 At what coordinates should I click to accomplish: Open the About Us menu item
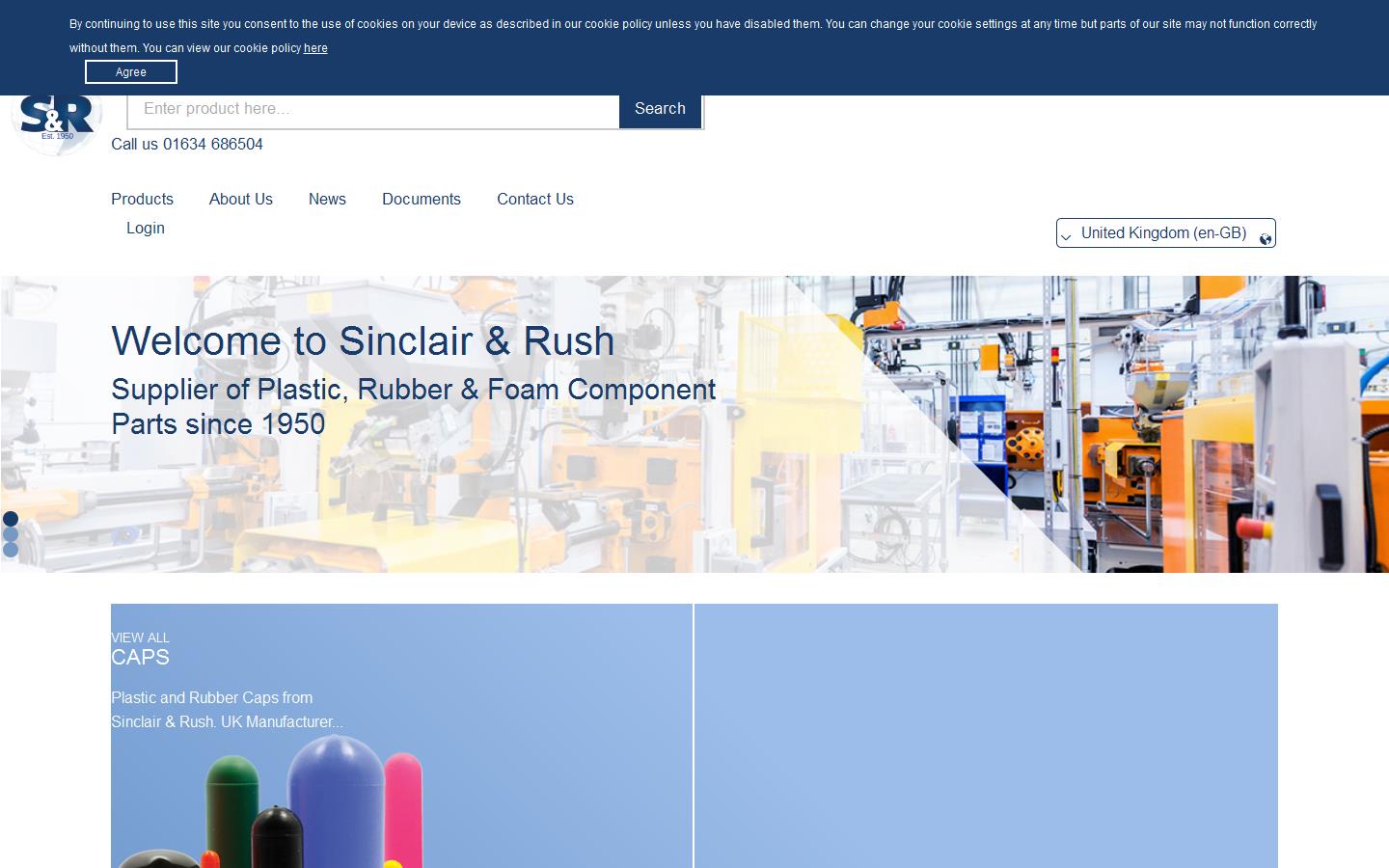tap(241, 199)
